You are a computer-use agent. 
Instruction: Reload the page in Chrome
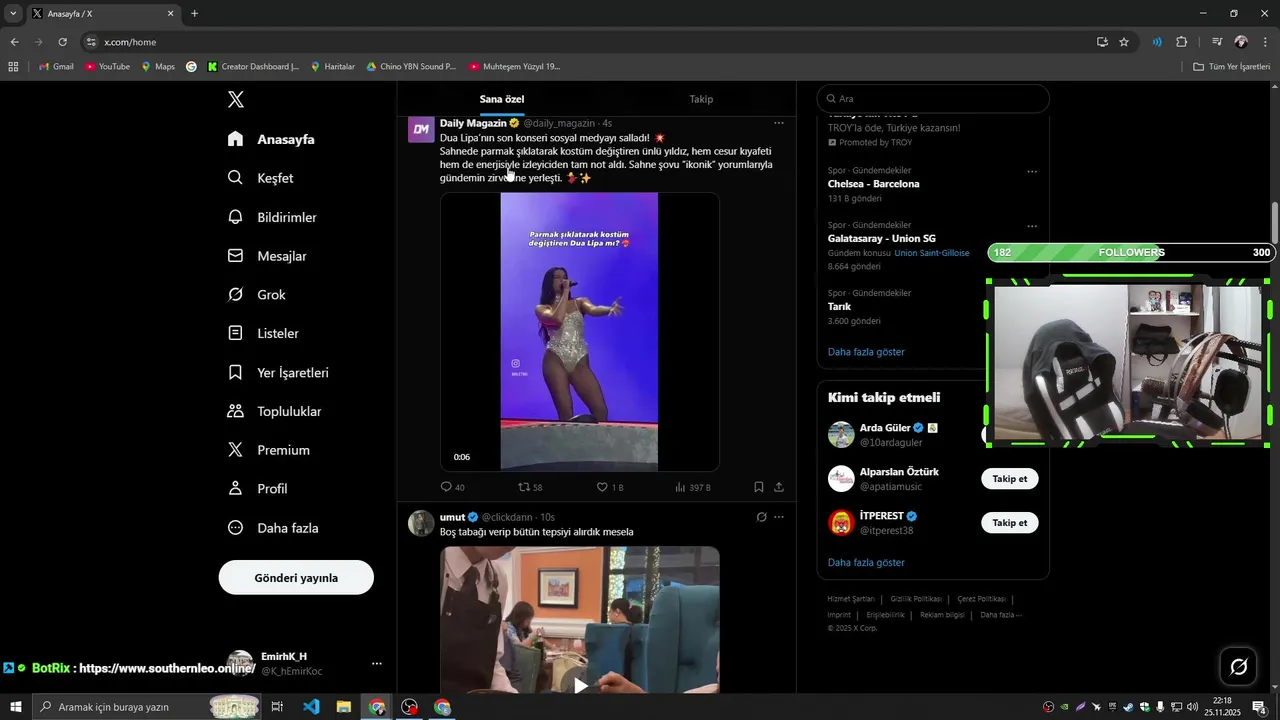pos(62,42)
